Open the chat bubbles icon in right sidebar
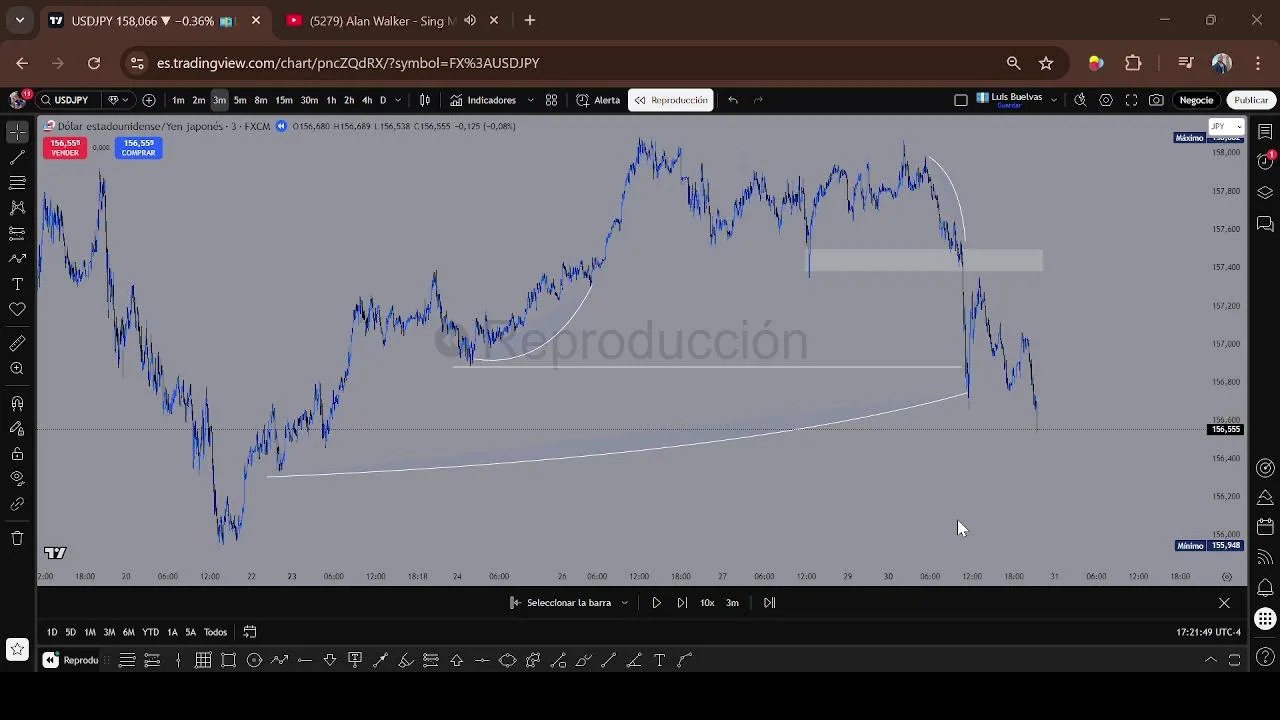Viewport: 1280px width, 720px height. click(x=1265, y=222)
